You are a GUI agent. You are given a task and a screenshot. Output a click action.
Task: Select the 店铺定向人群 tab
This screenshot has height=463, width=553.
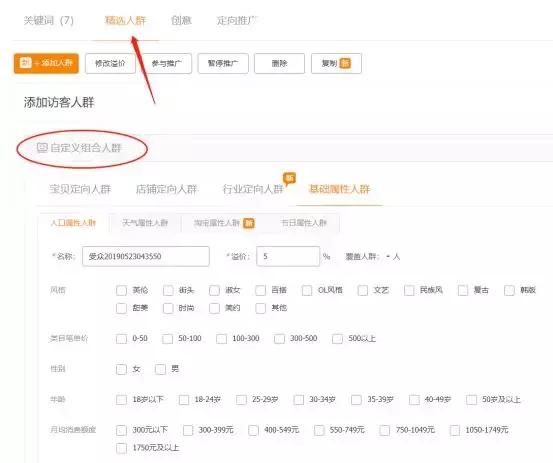(x=166, y=189)
